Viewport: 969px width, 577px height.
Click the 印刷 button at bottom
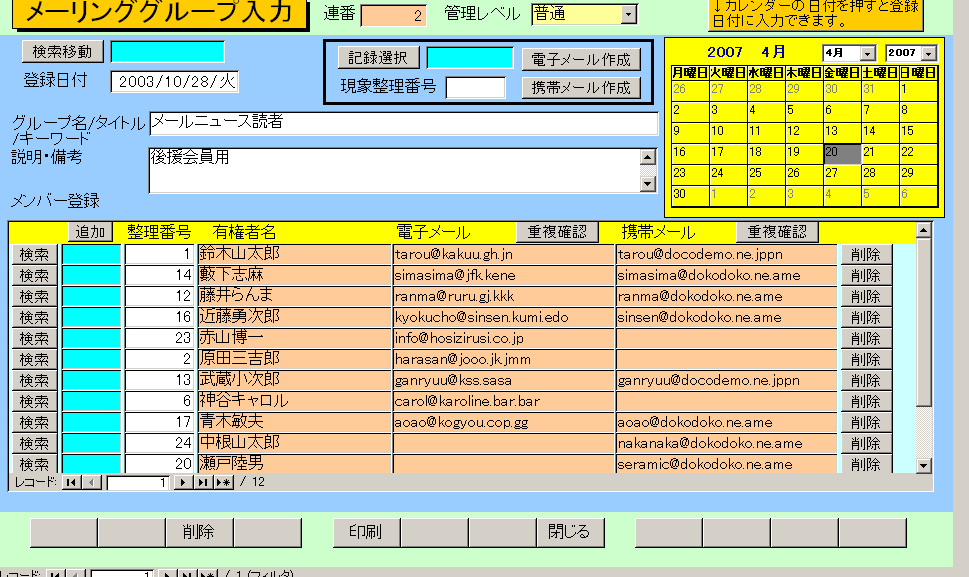tap(366, 533)
